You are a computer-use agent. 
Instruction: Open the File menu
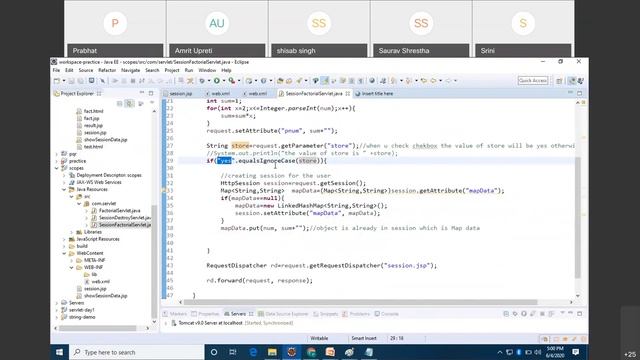click(x=56, y=70)
